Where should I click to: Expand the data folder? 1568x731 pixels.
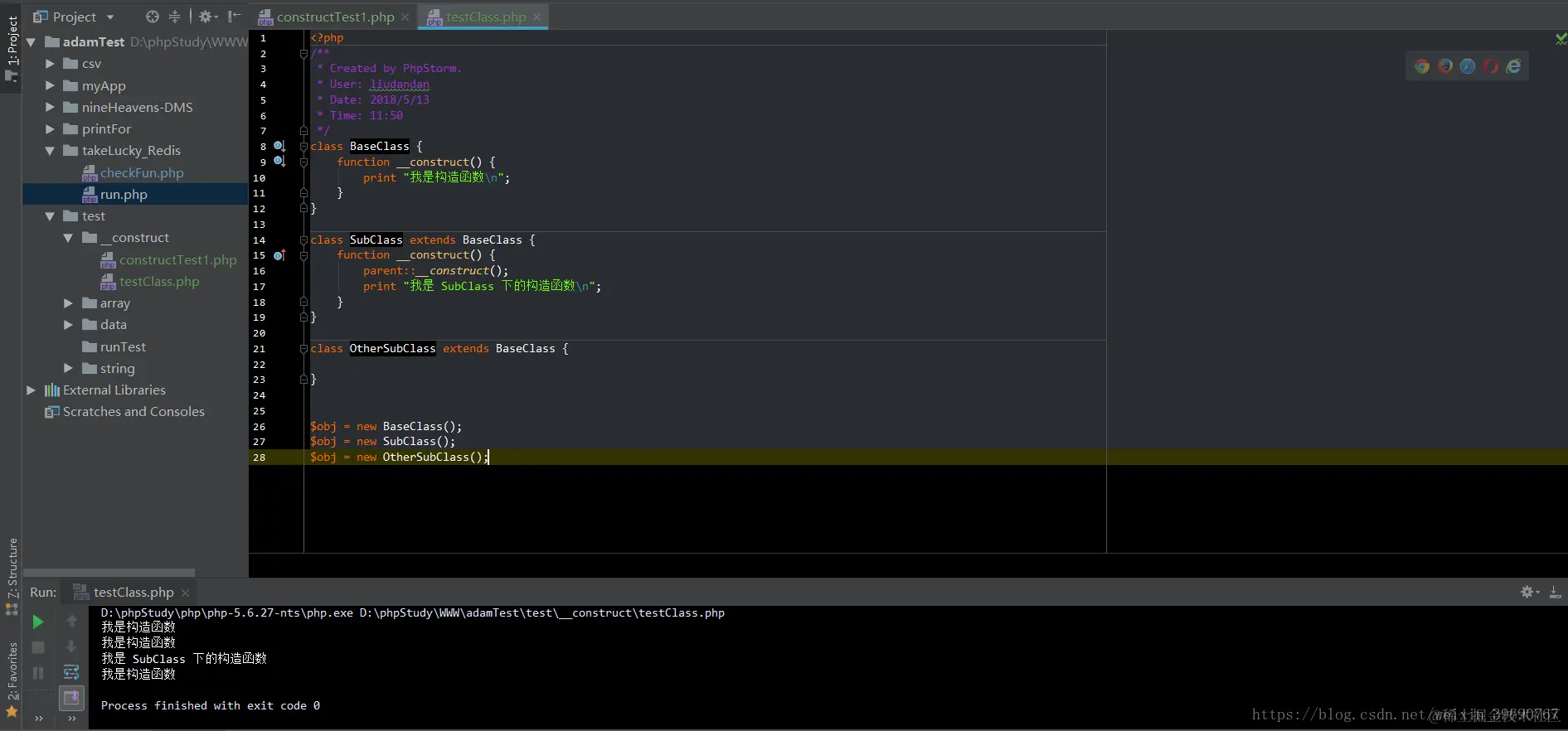(68, 325)
